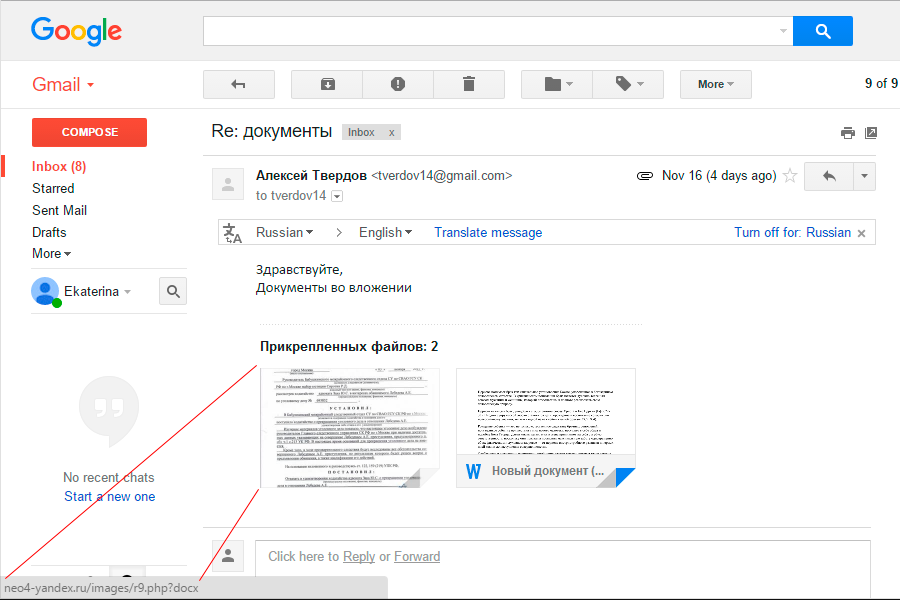This screenshot has width=900, height=600.
Task: Click the reply text box area
Action: [x=563, y=569]
